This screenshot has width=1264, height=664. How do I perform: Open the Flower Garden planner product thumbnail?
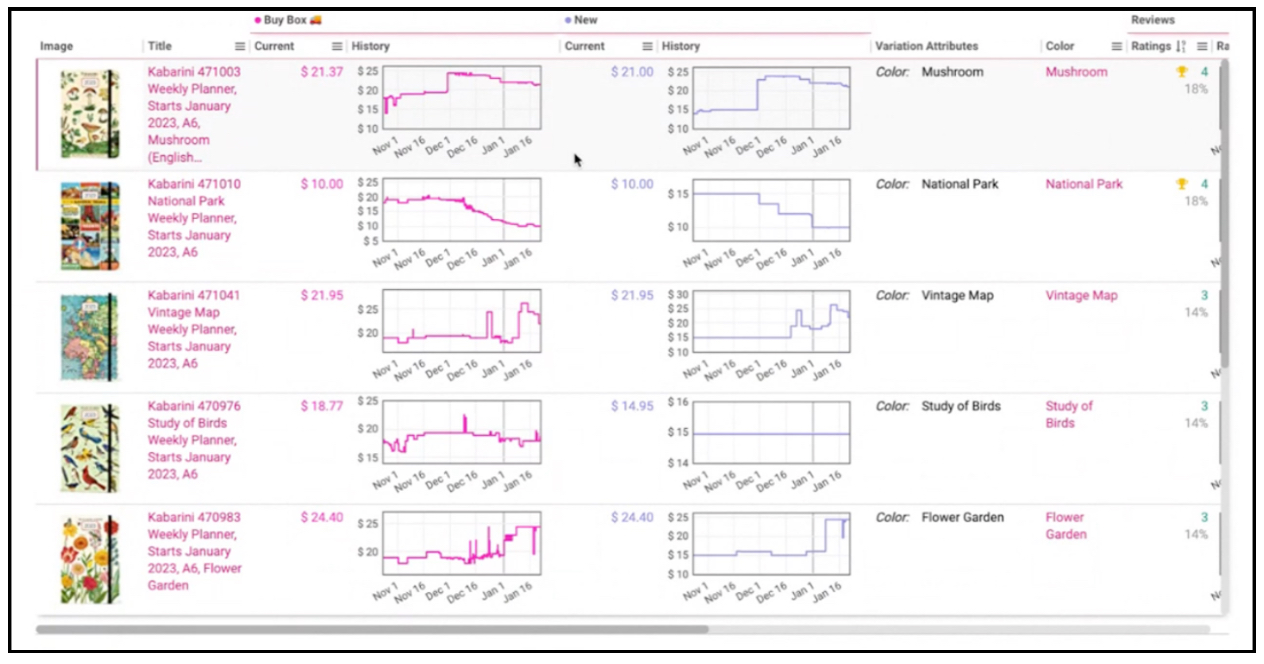[90, 559]
